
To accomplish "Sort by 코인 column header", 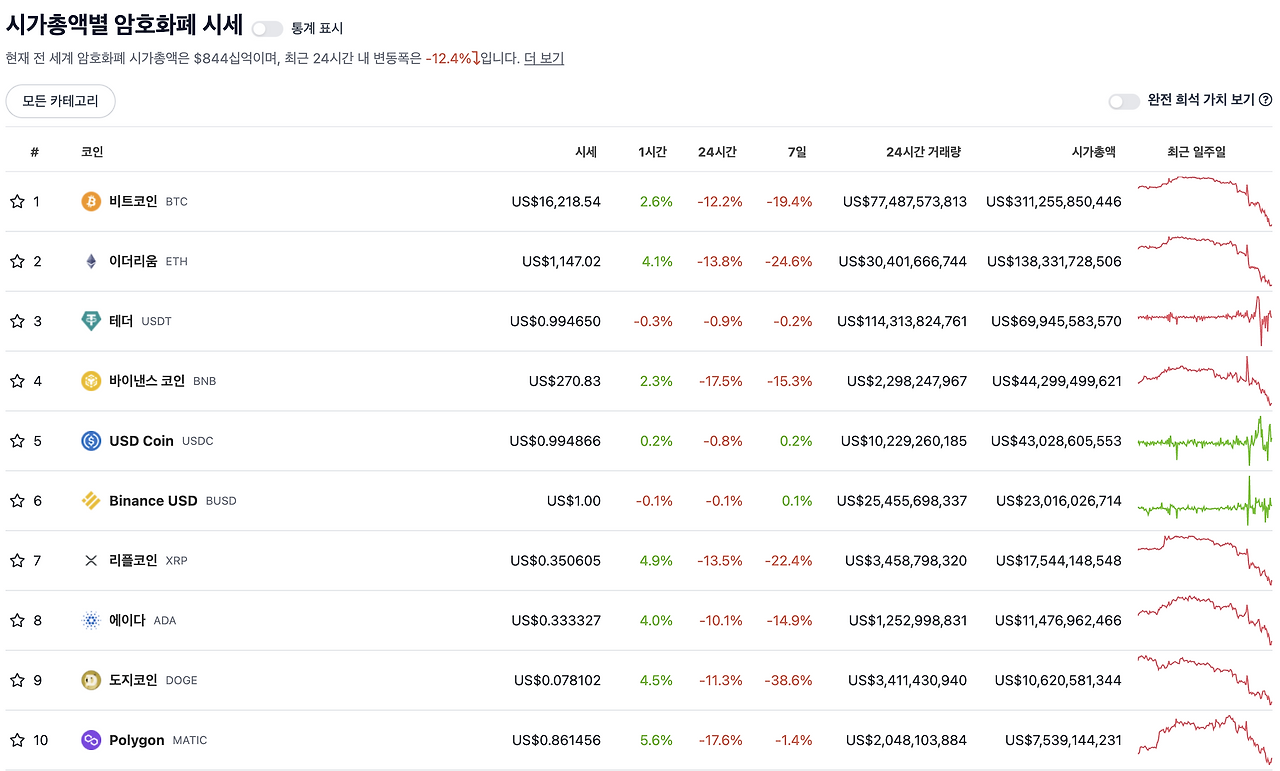I will click(92, 152).
